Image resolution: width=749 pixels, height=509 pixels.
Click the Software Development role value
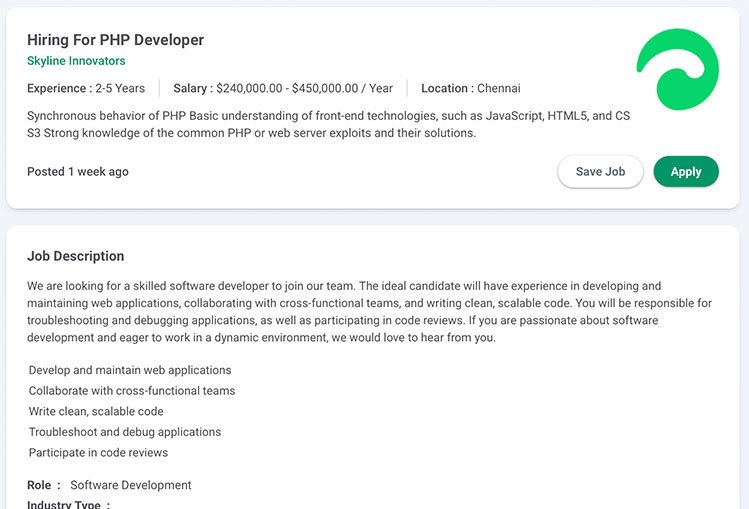(x=131, y=485)
